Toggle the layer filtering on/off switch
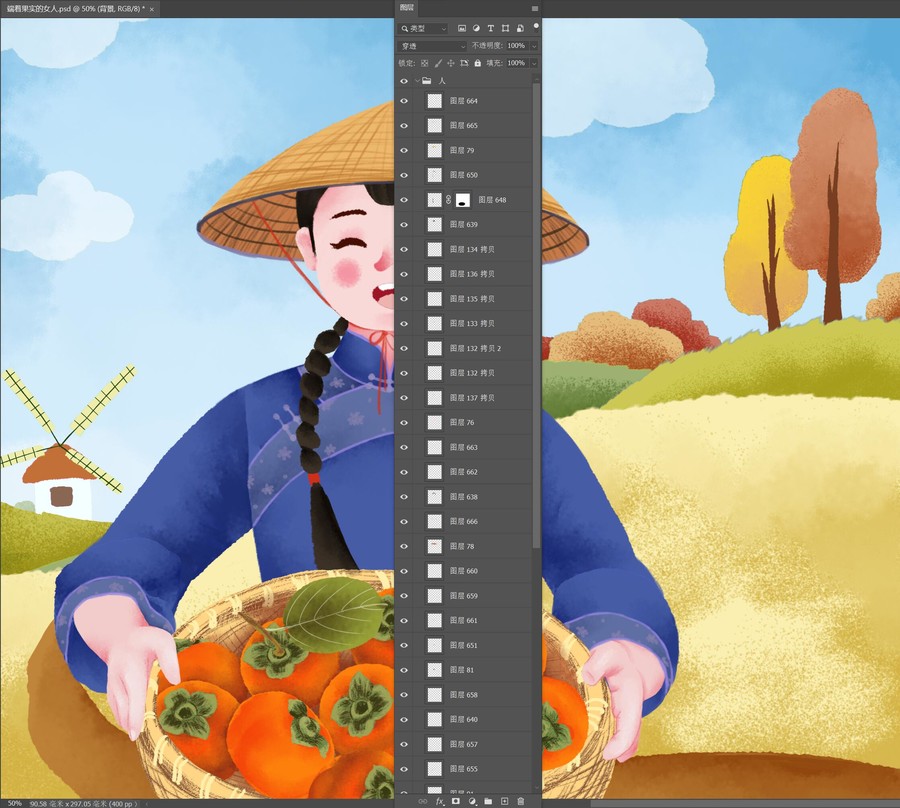The image size is (900, 808). click(x=536, y=26)
